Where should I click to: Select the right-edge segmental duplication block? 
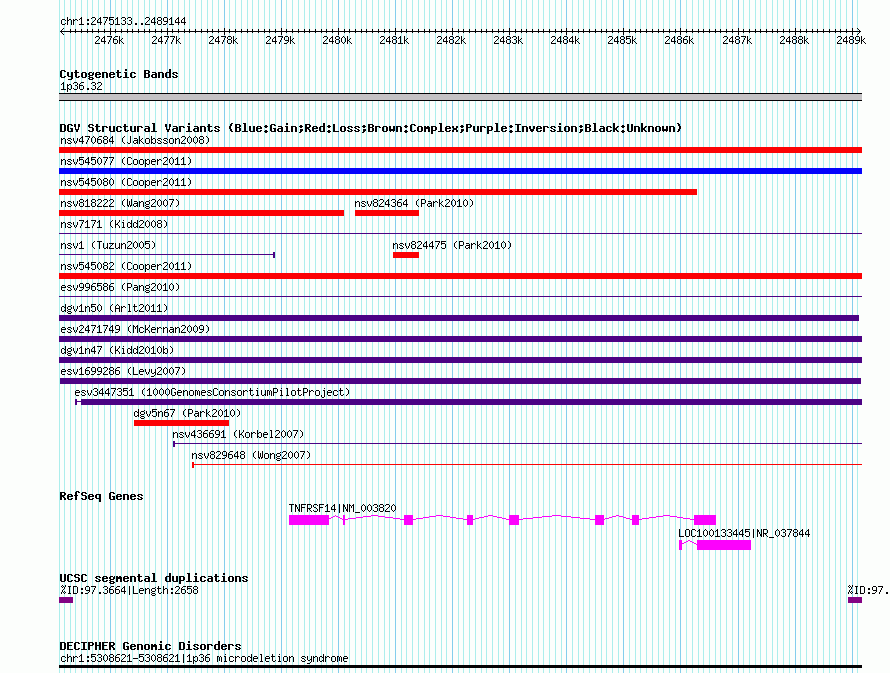tap(855, 600)
